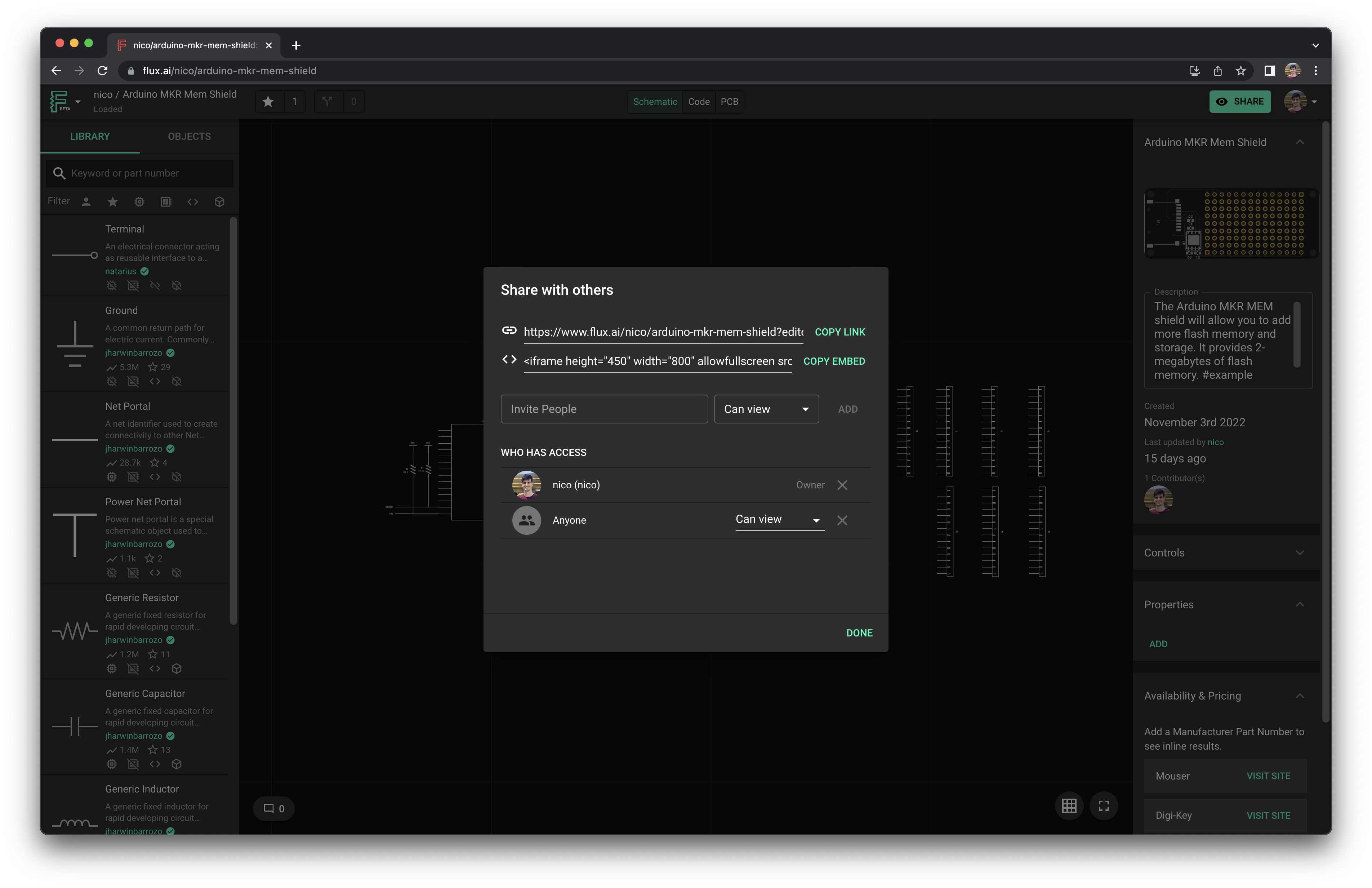Click the green SHARE button
Viewport: 1372px width, 888px height.
click(x=1240, y=102)
